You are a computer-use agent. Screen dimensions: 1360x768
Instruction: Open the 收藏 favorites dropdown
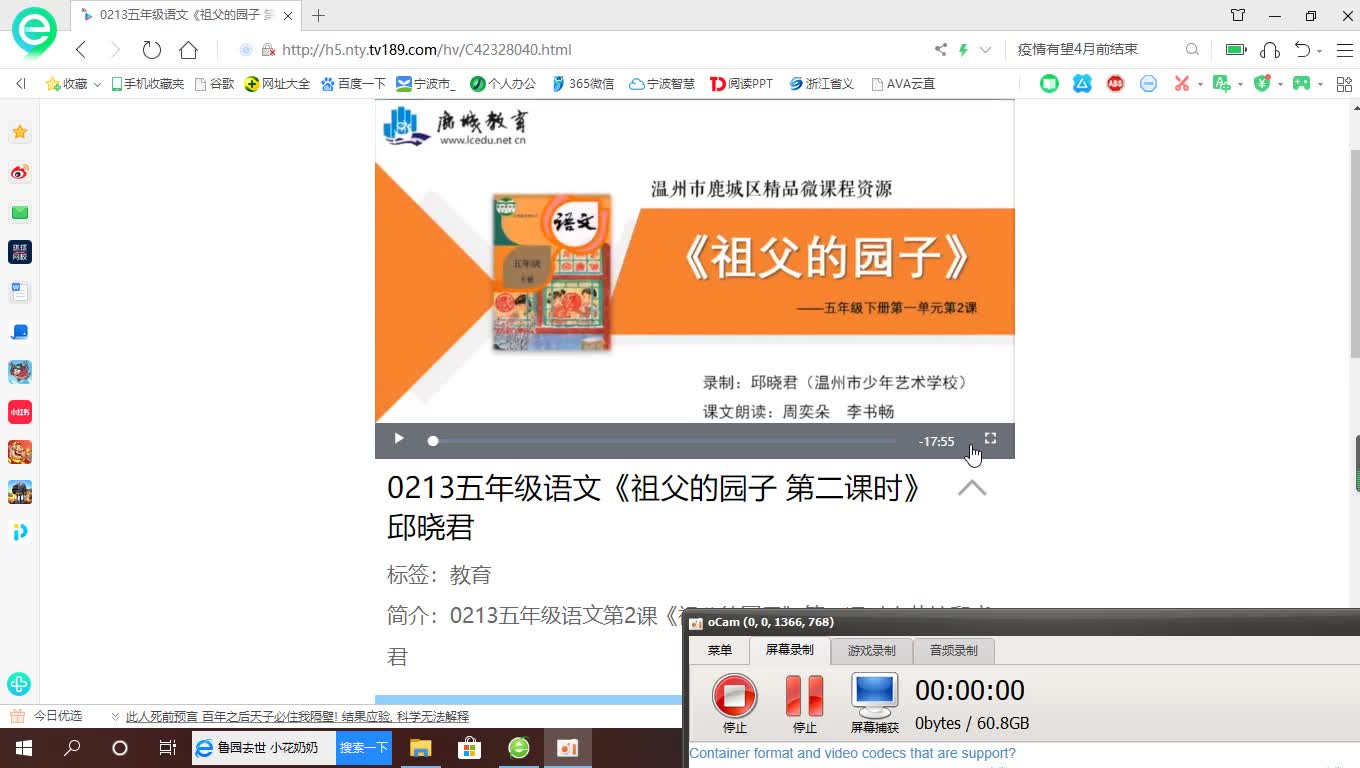[x=74, y=84]
